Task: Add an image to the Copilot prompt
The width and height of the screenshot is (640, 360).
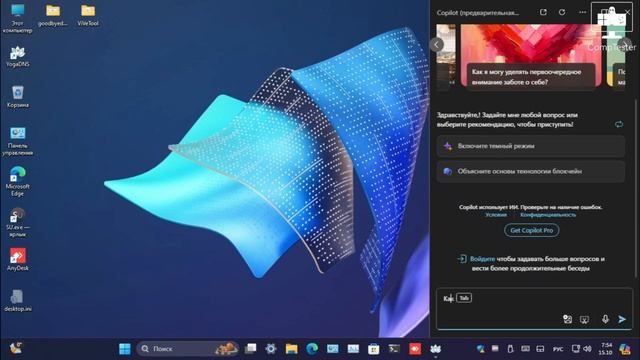Action: click(x=567, y=319)
